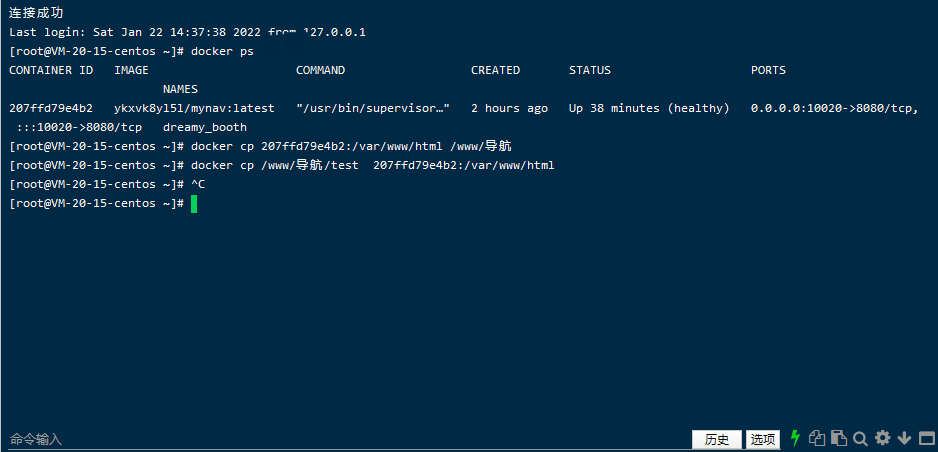
Task: Open the 历史 history button
Action: [717, 439]
